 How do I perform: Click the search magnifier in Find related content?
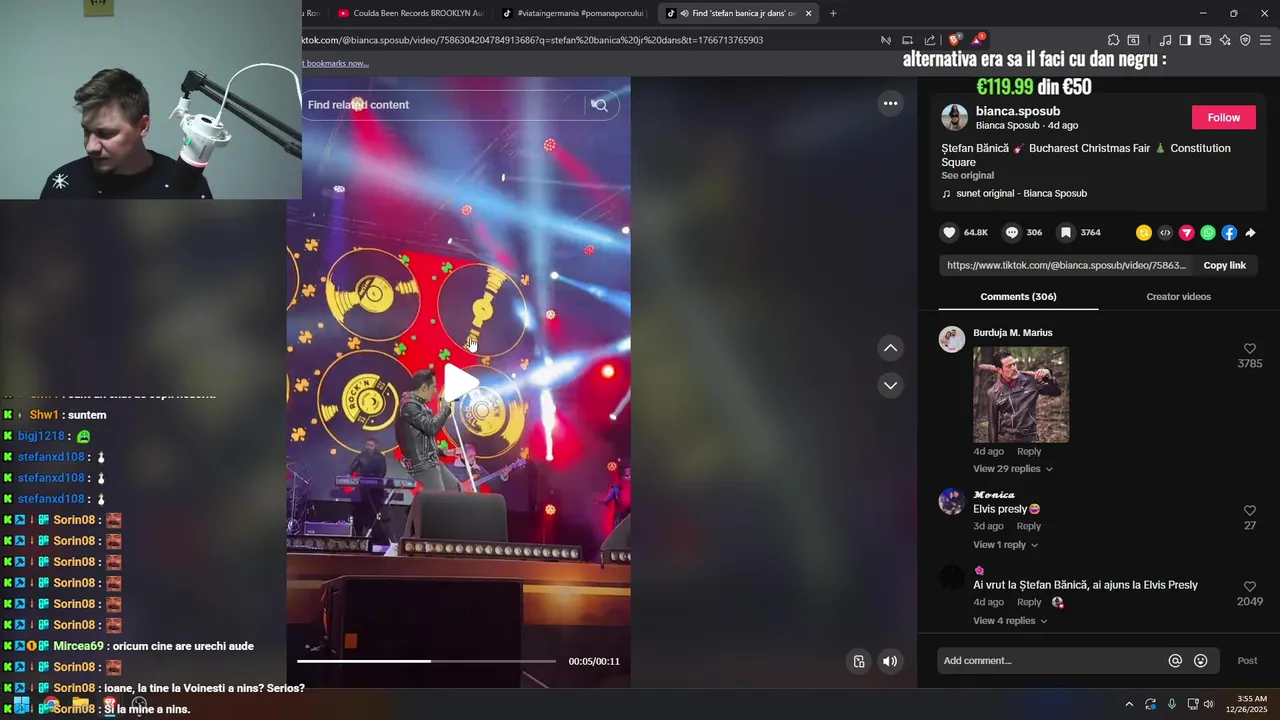pos(600,105)
